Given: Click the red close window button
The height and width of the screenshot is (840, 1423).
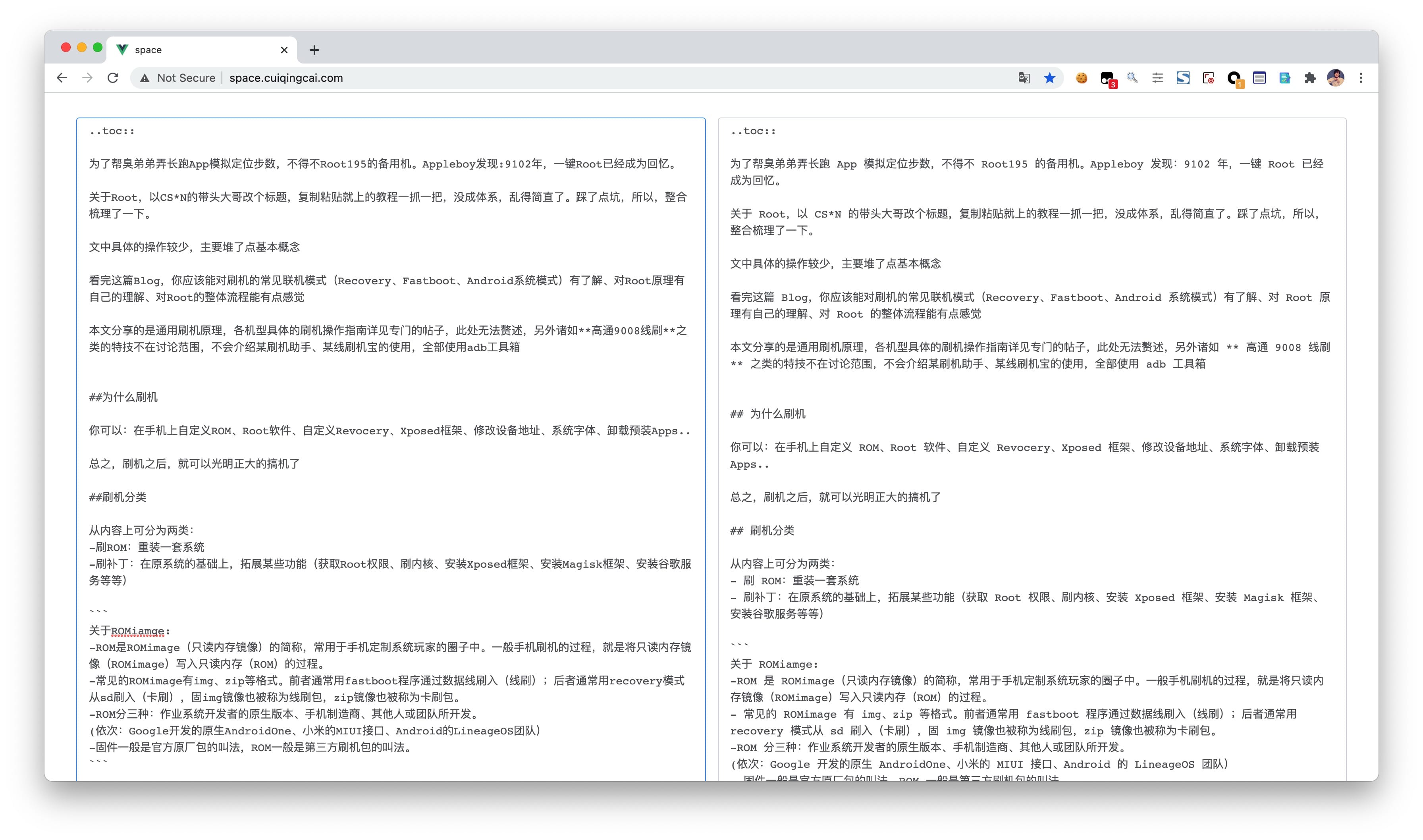Looking at the screenshot, I should pos(66,48).
